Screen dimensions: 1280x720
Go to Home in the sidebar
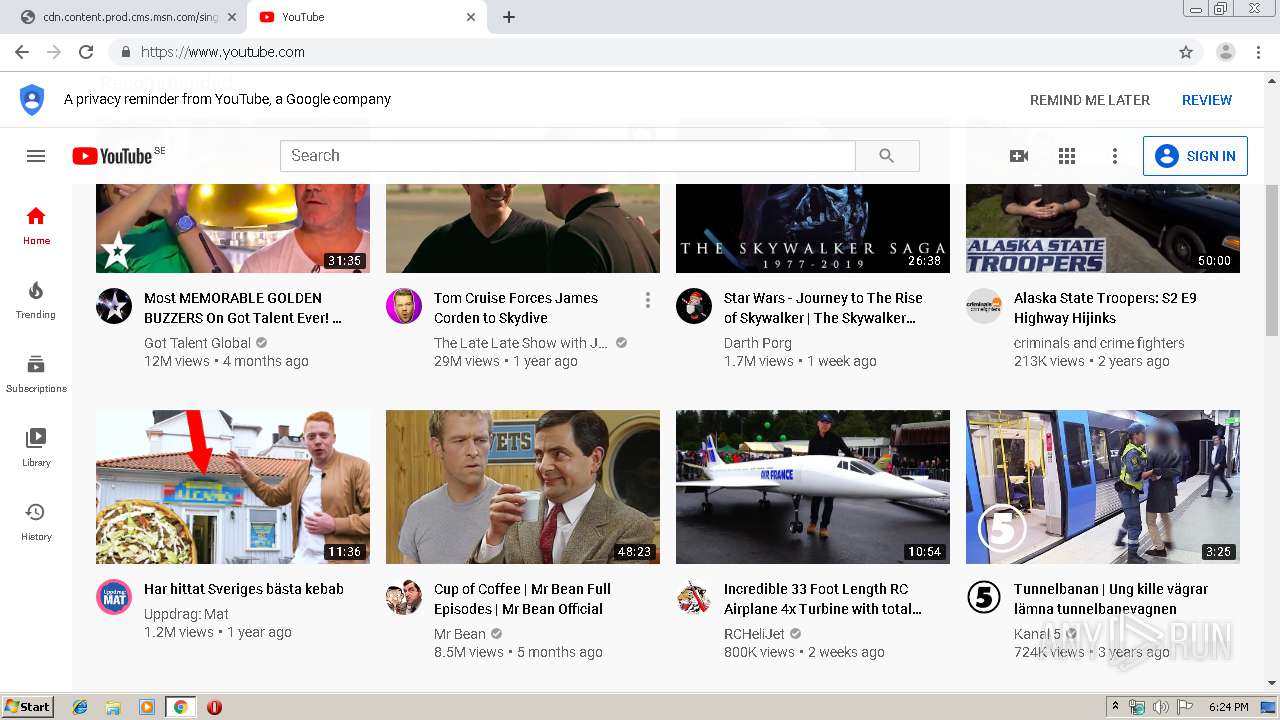pos(36,225)
